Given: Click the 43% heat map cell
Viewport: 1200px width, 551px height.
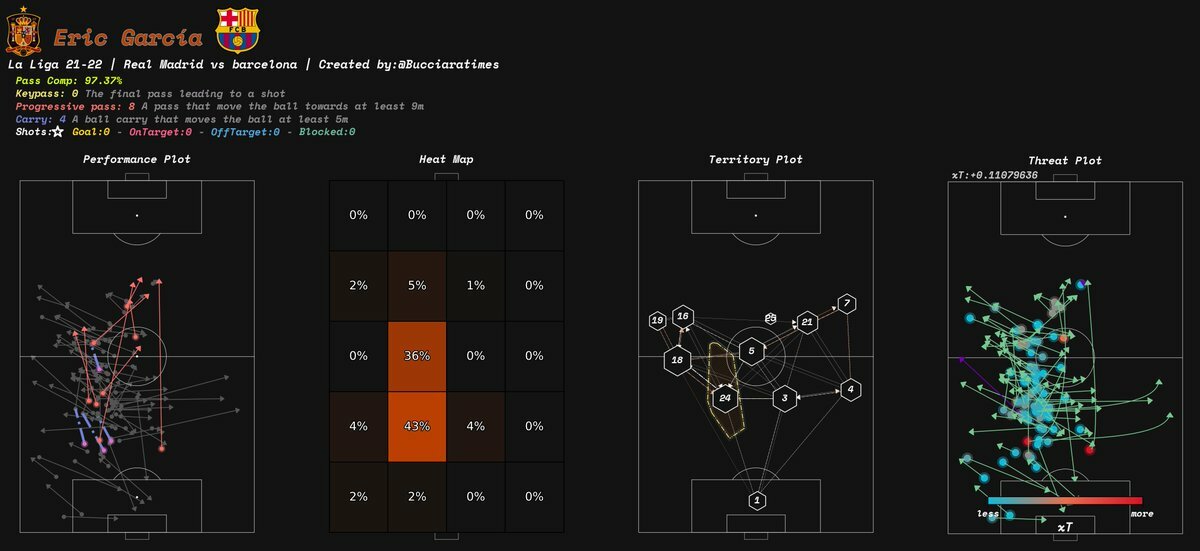Looking at the screenshot, I should click(x=417, y=426).
